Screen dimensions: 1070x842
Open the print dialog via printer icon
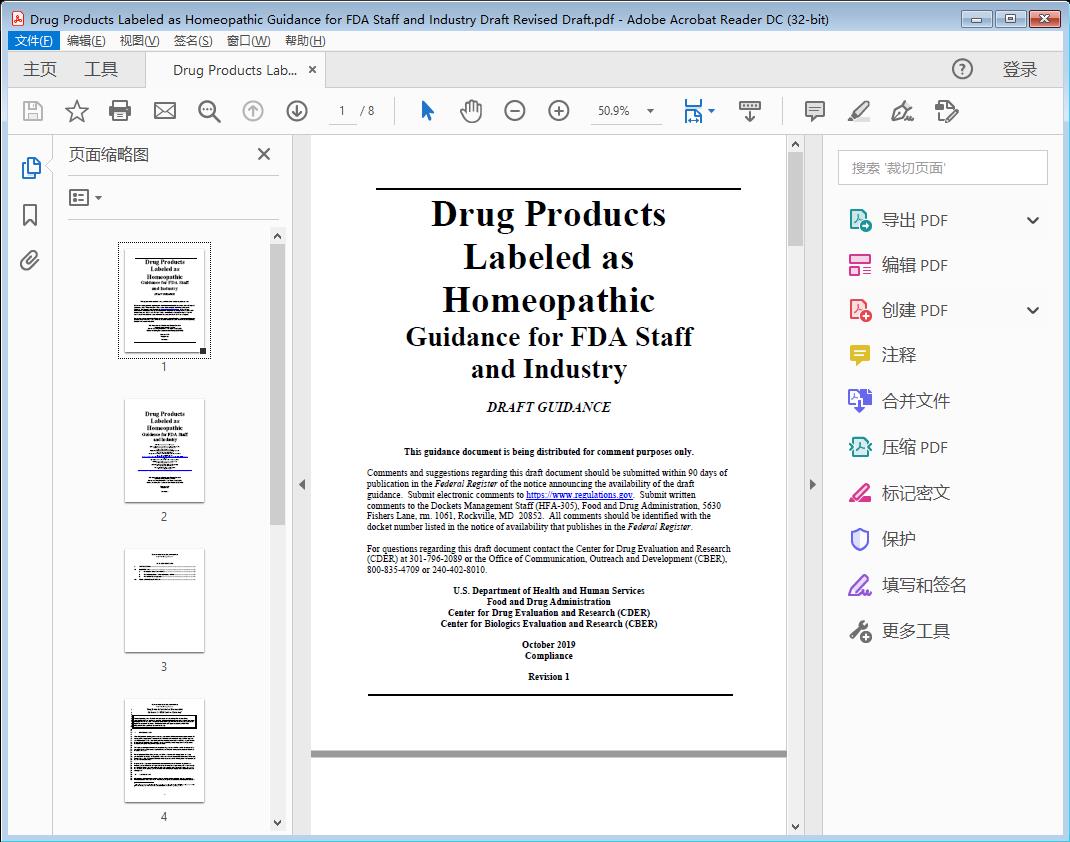coord(120,111)
